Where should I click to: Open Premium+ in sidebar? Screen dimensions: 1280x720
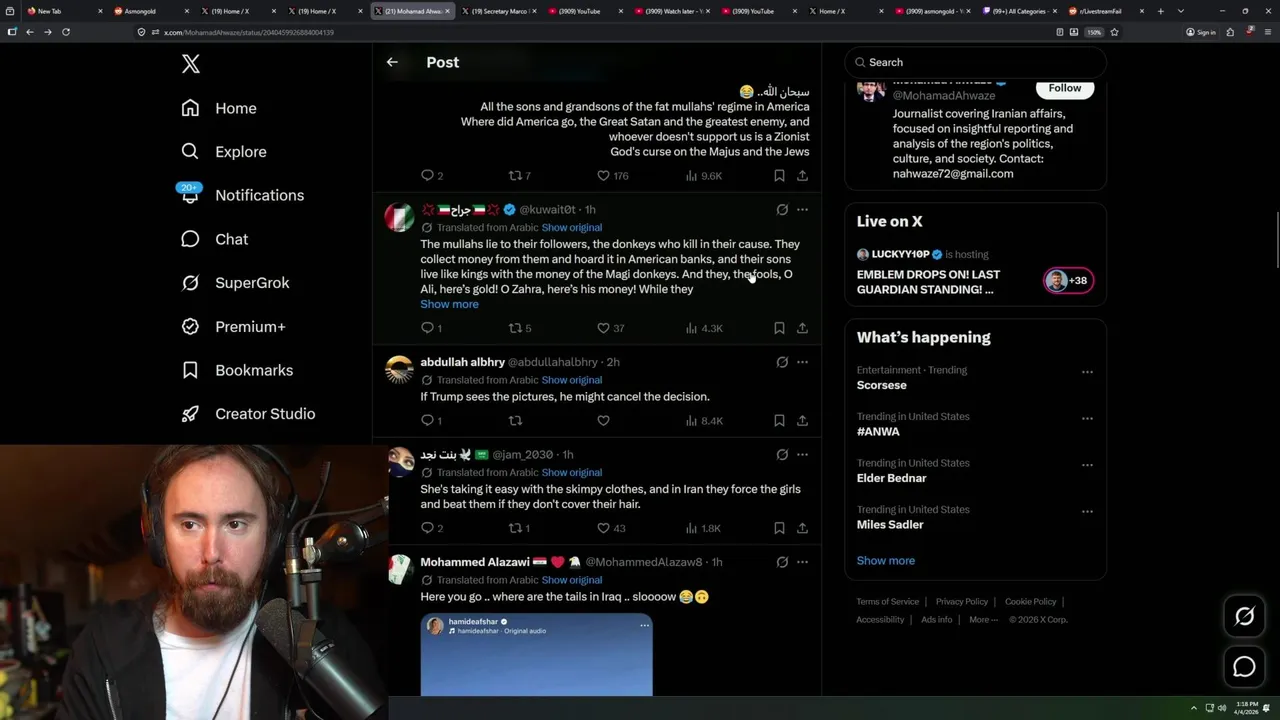233,326
